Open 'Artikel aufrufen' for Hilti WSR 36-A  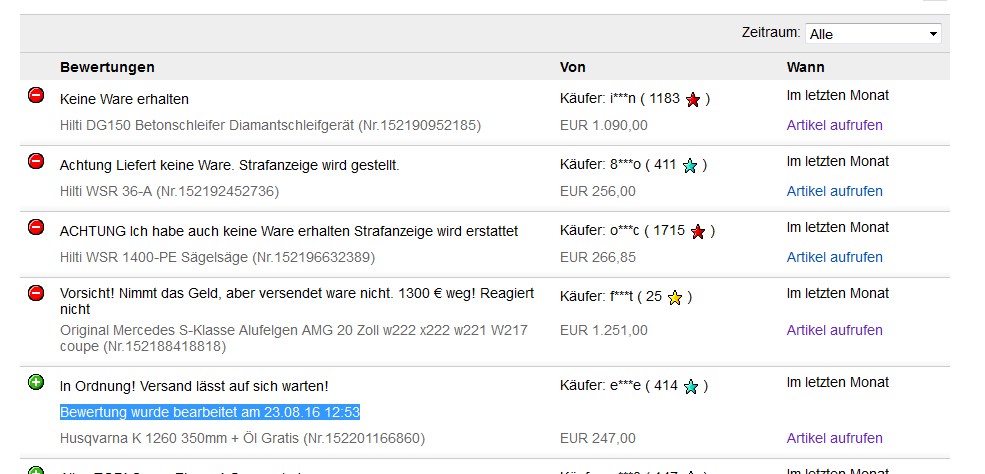(x=834, y=191)
